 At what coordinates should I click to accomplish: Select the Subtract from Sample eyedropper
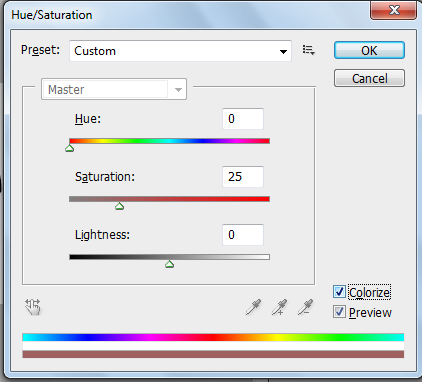(x=305, y=307)
